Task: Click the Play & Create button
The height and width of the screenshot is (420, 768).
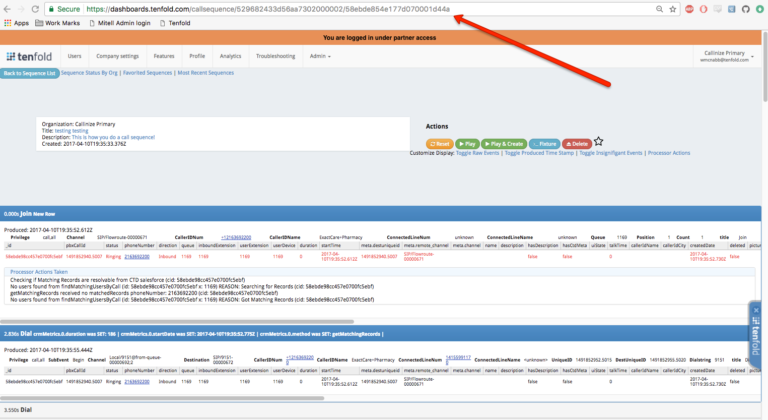Action: [x=504, y=144]
